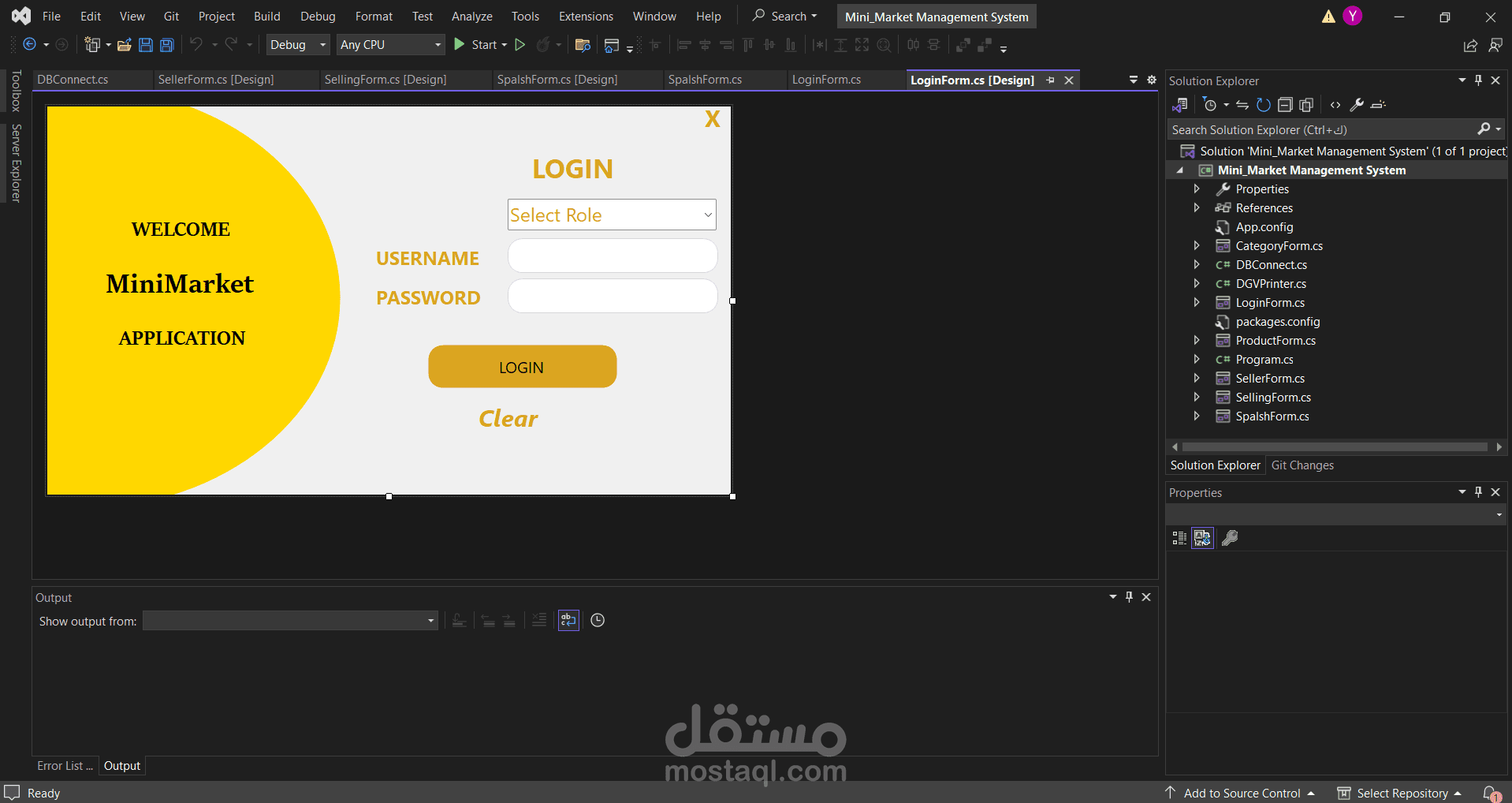Click View Code icon in Solution Explorer

pos(1335,105)
